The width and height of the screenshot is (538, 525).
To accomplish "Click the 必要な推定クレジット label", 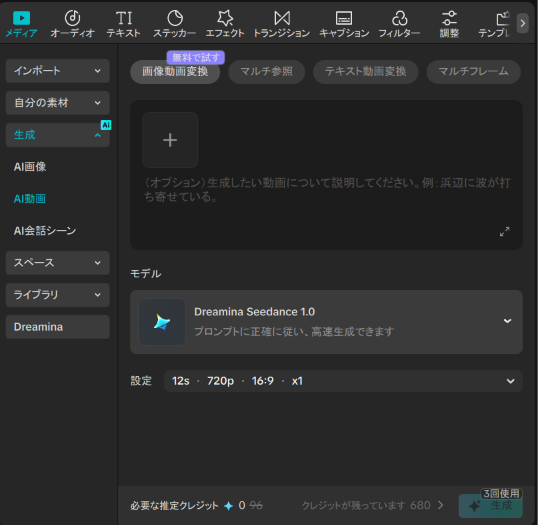I will pyautogui.click(x=174, y=505).
